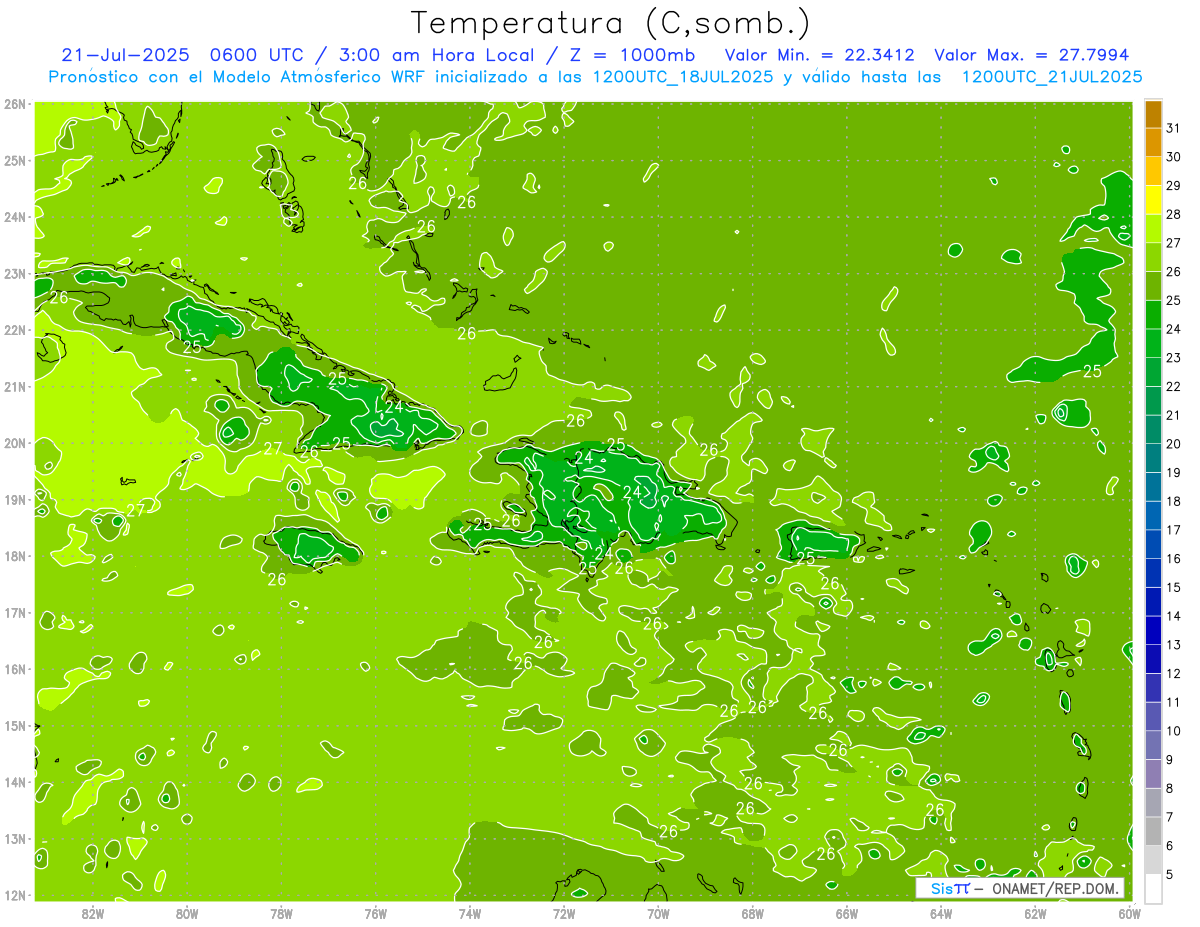Click the 64W longitude axis label
The width and height of the screenshot is (1200, 927).
coord(941,913)
